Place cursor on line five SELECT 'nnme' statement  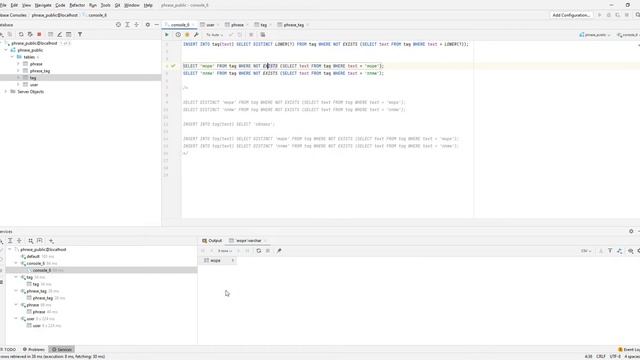[283, 73]
